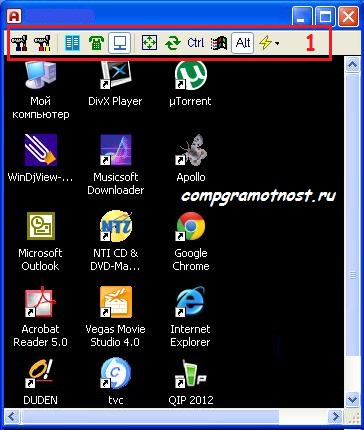Click the vertical scrollbar up arrow

pyautogui.click(x=352, y=65)
